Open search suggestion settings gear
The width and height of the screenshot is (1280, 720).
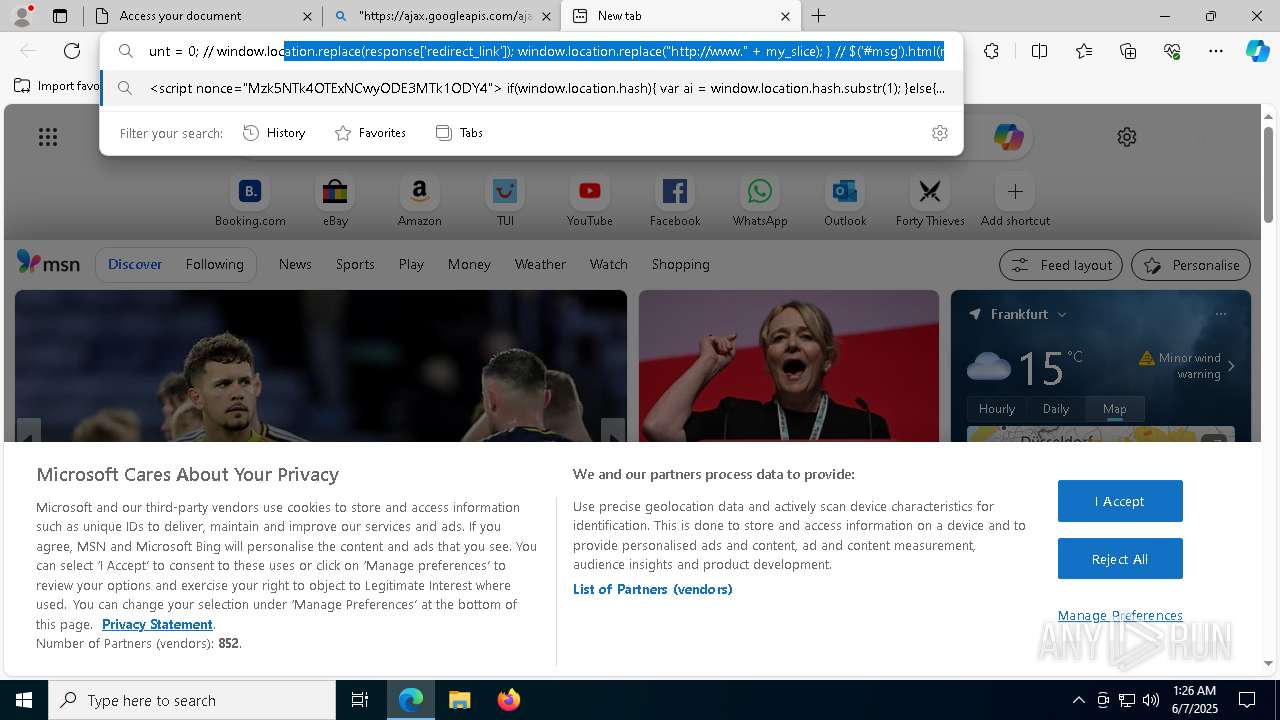pos(940,133)
